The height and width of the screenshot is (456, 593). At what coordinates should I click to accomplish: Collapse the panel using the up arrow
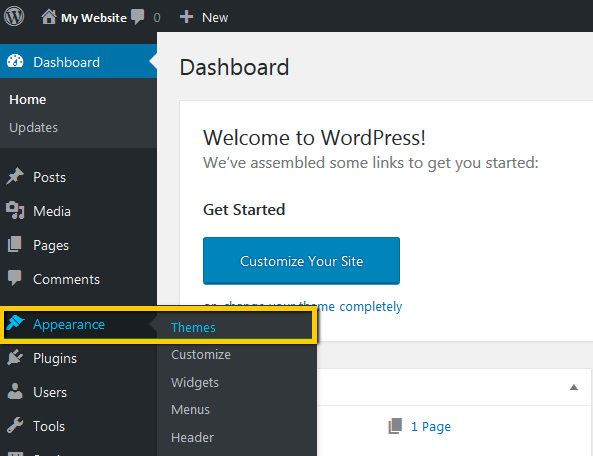[x=574, y=387]
